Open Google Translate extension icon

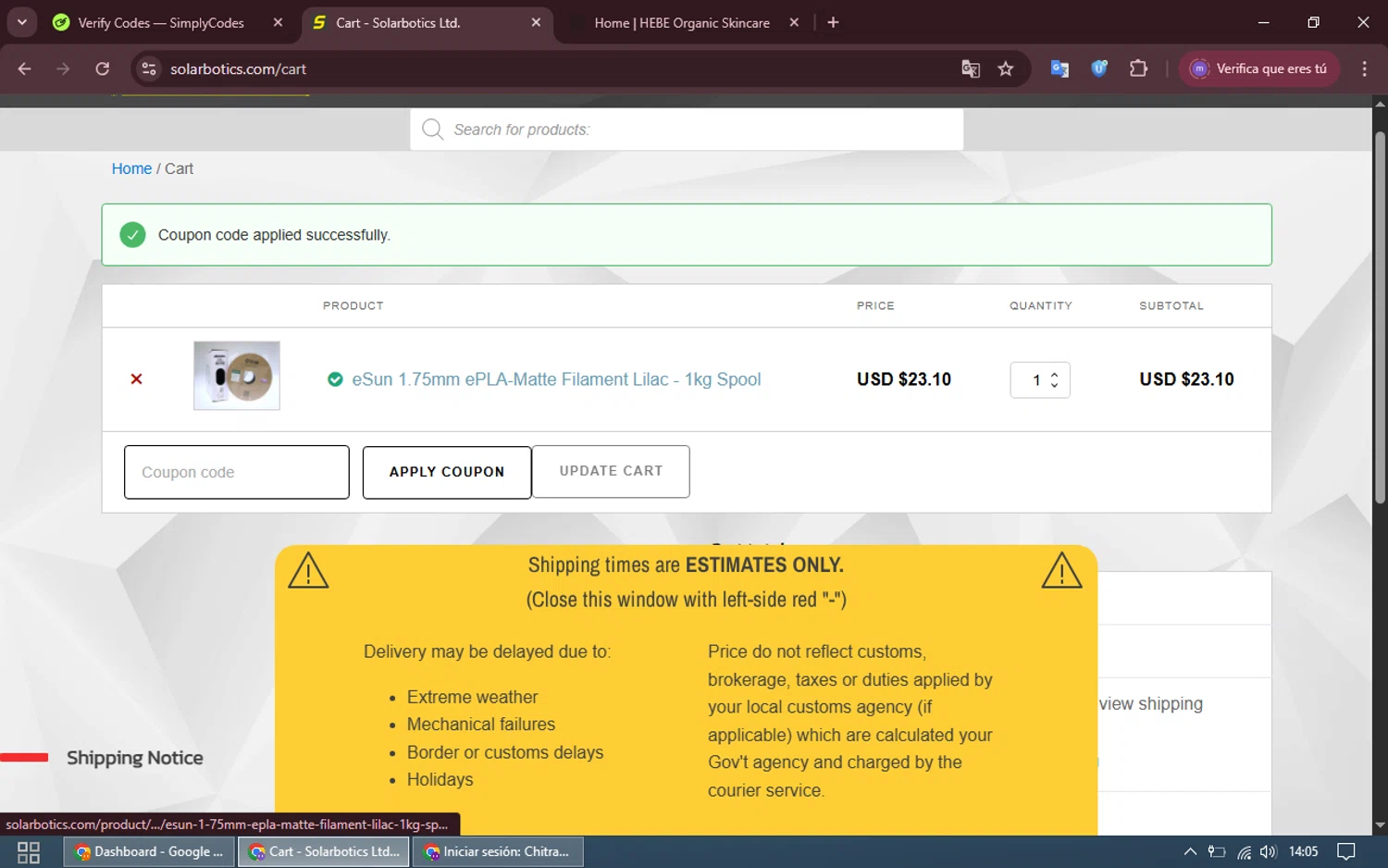click(1060, 68)
